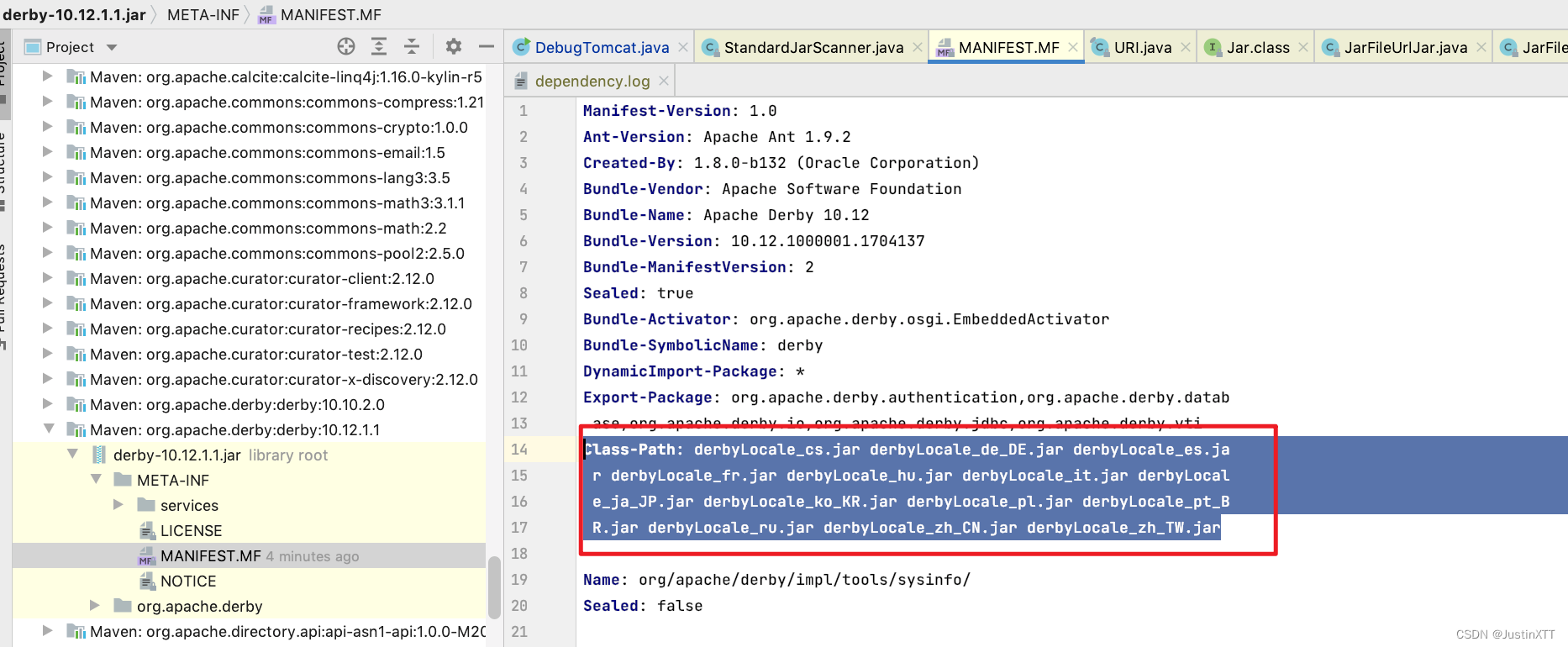Switch to Jar.class tab
Screen dimensions: 1568x647
(1258, 48)
